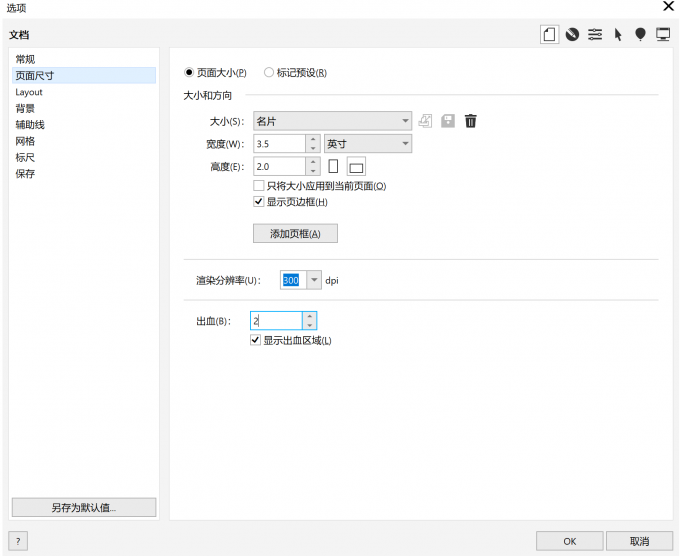Open the Customization sliders icon
This screenshot has width=680, height=556.
coord(595,34)
